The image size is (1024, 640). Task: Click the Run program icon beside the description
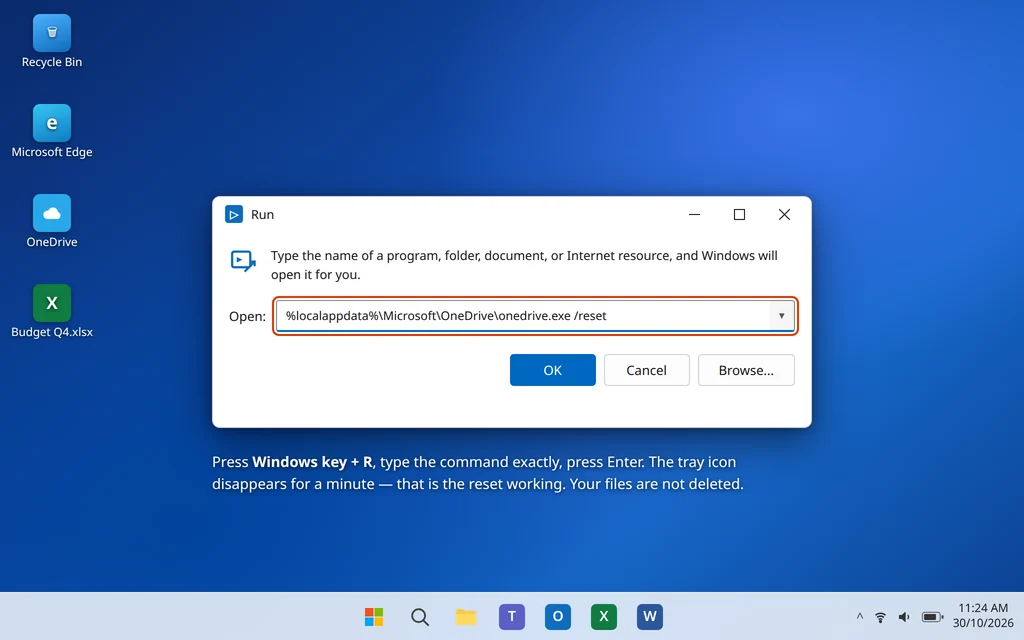pos(243,261)
